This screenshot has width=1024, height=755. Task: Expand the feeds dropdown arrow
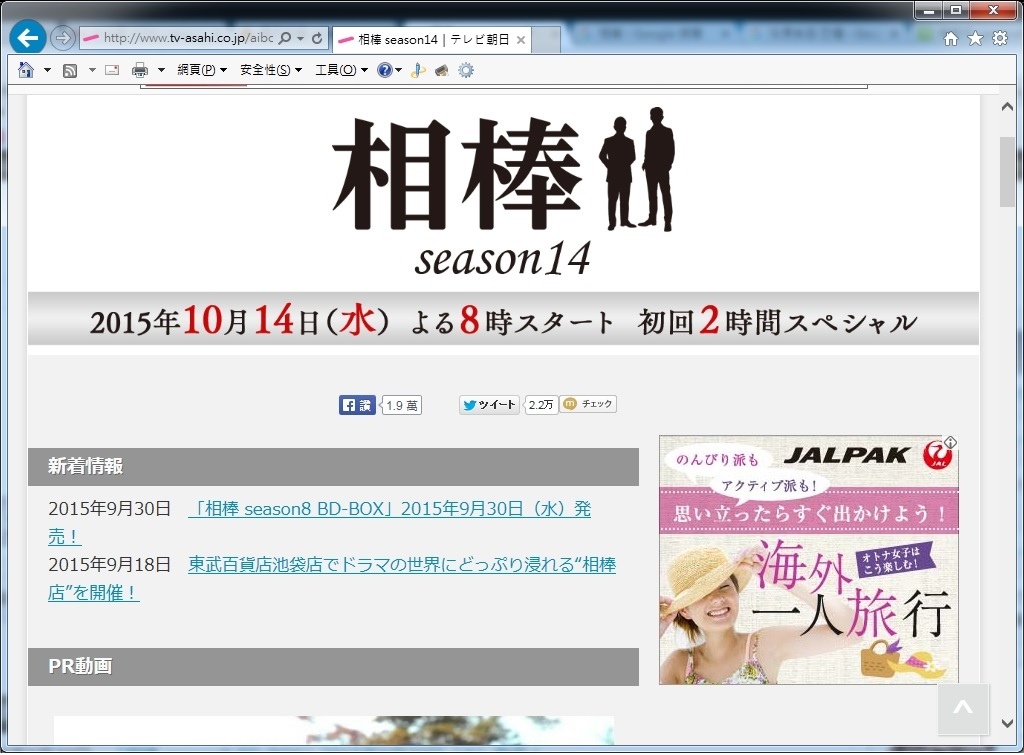tap(92, 70)
